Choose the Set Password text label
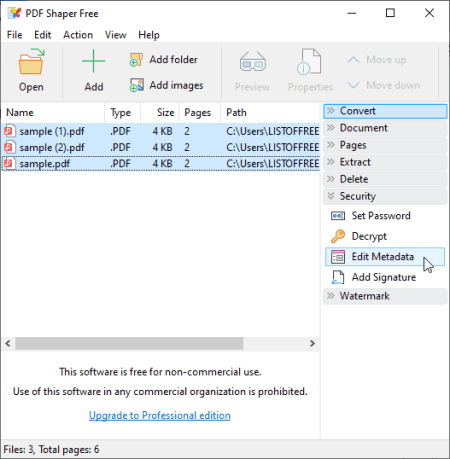 (381, 216)
